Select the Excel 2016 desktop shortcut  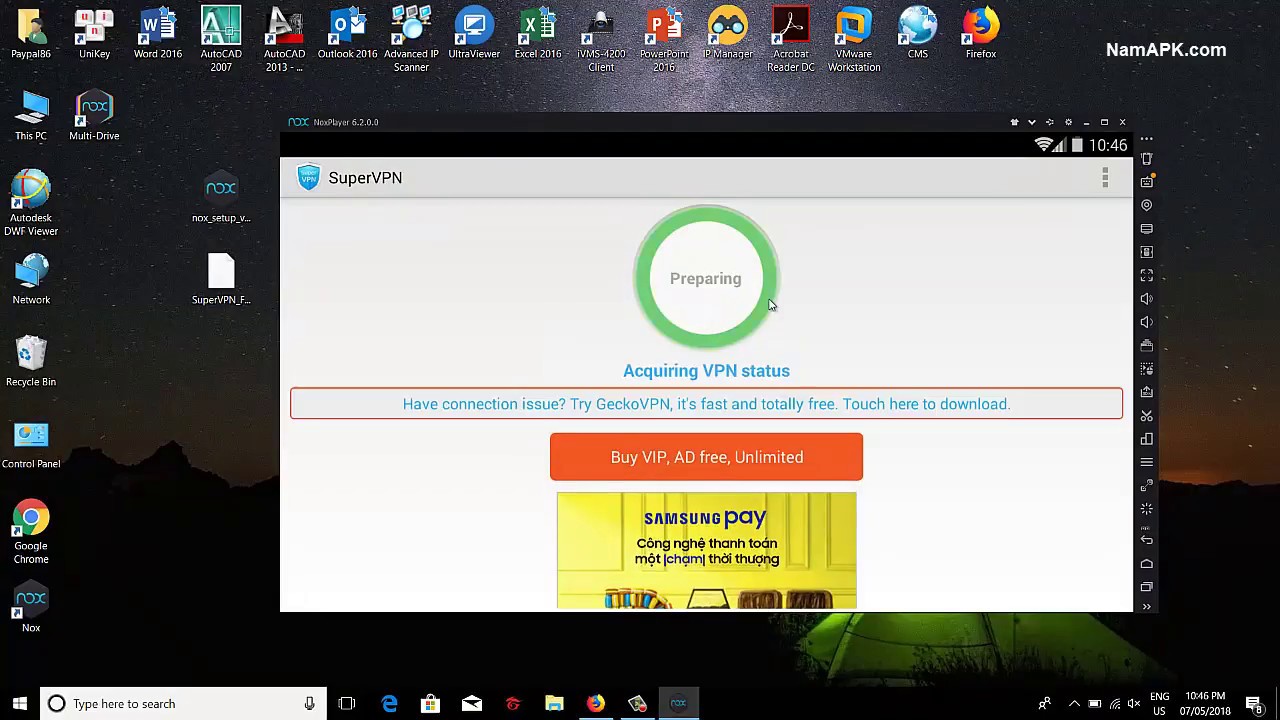click(x=538, y=33)
